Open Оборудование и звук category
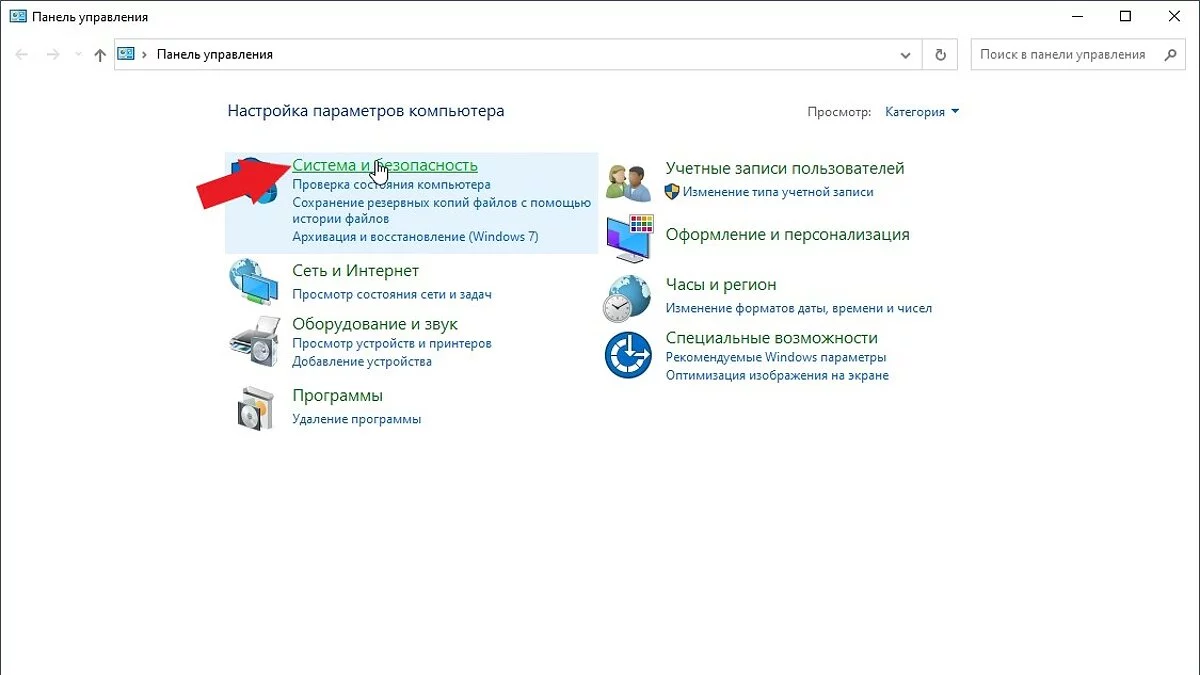 click(375, 324)
